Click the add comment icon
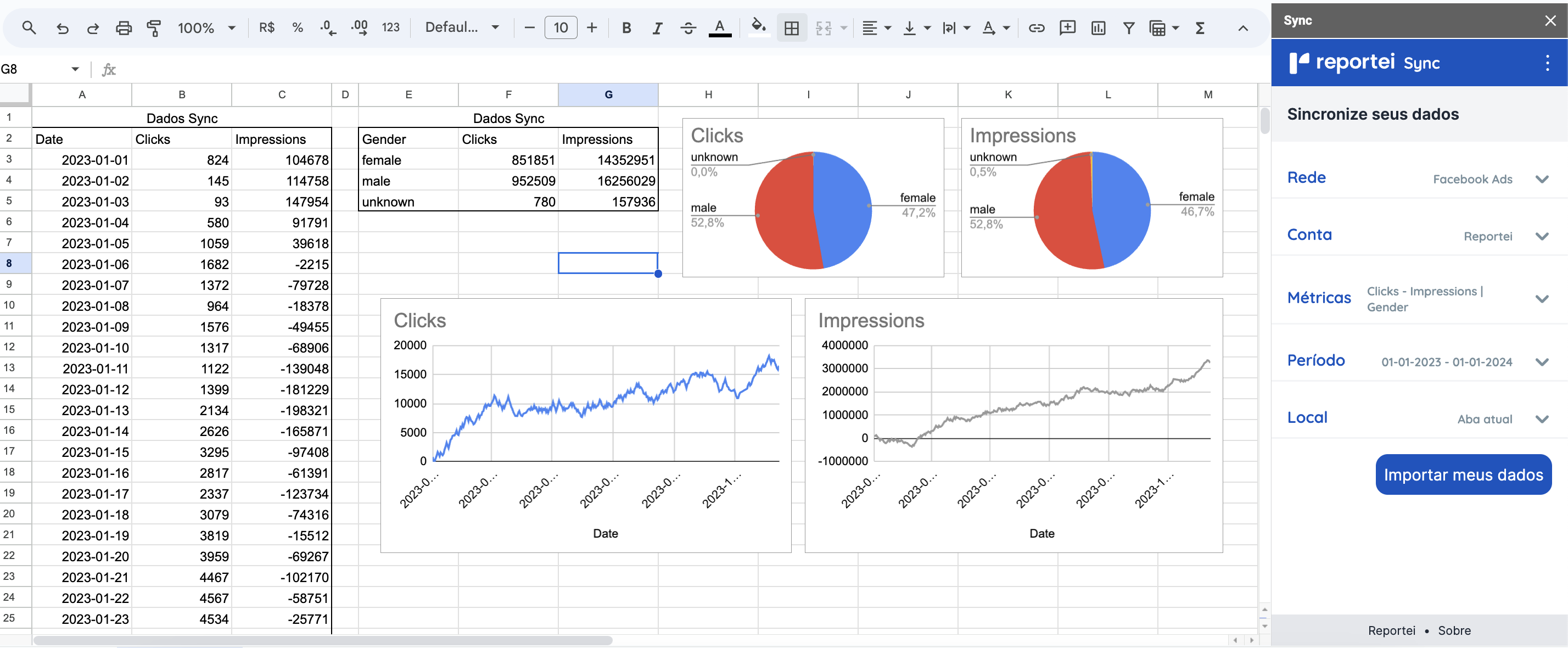The image size is (1568, 648). [1067, 27]
